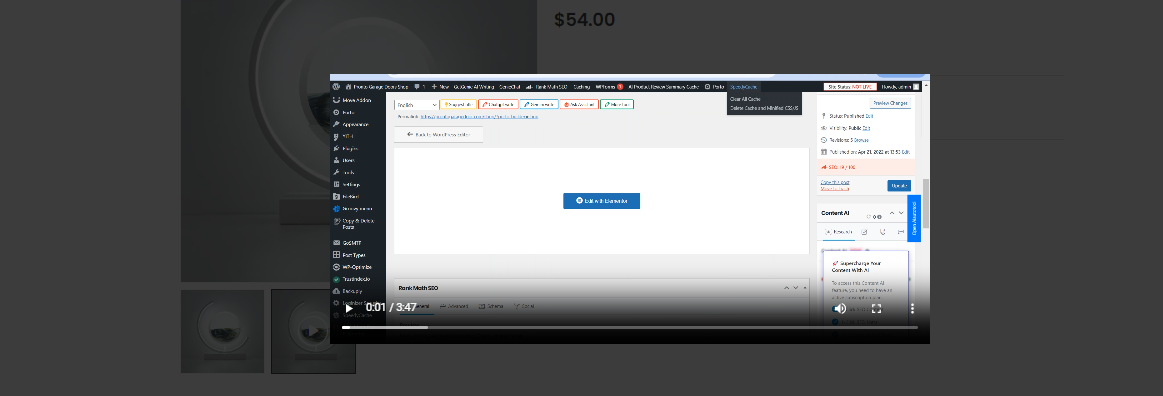Click the Howdy admin account menu
Image resolution: width=1163 pixels, height=396 pixels.
900,87
